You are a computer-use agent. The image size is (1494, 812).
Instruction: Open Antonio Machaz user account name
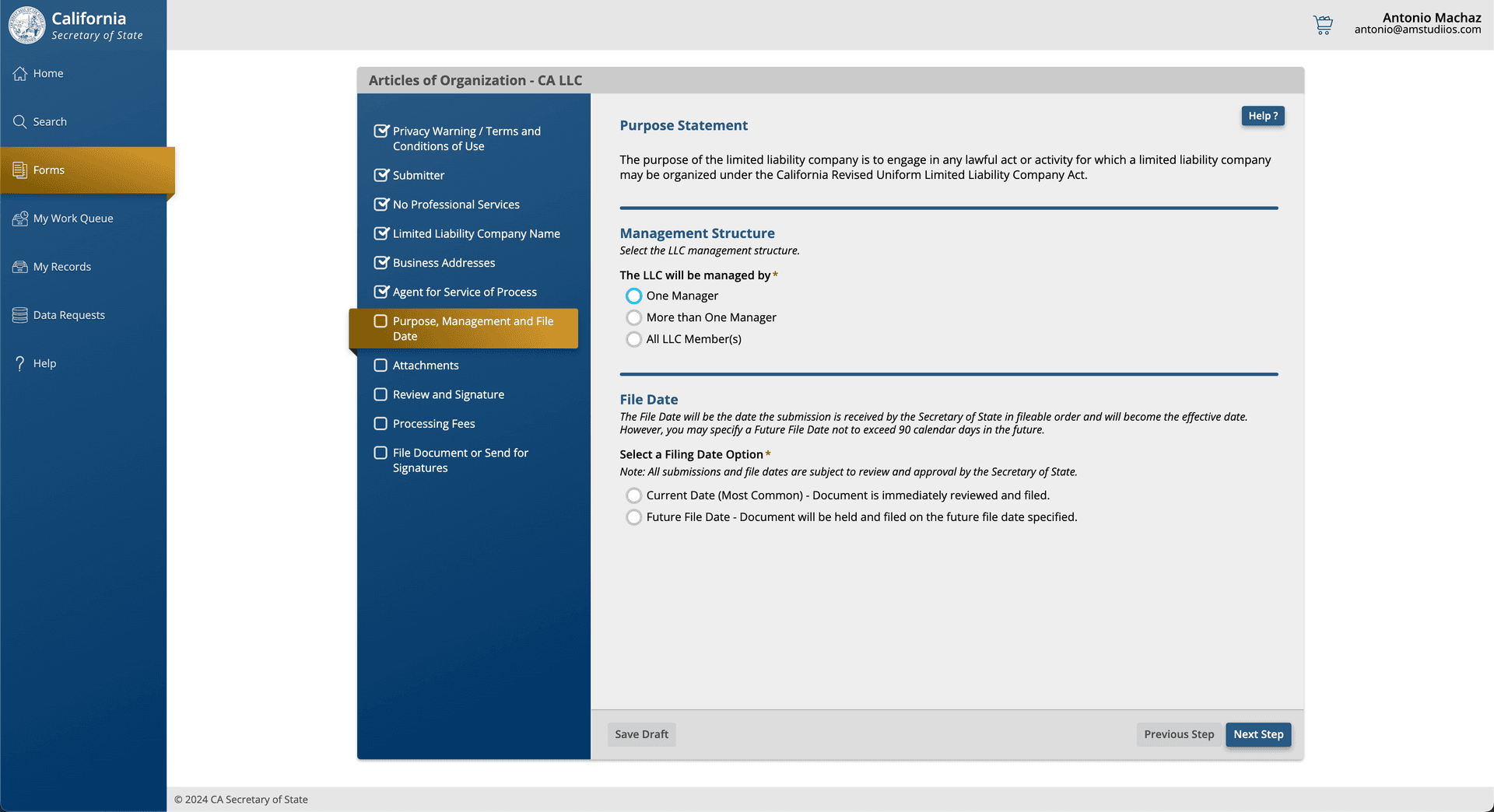(1431, 18)
